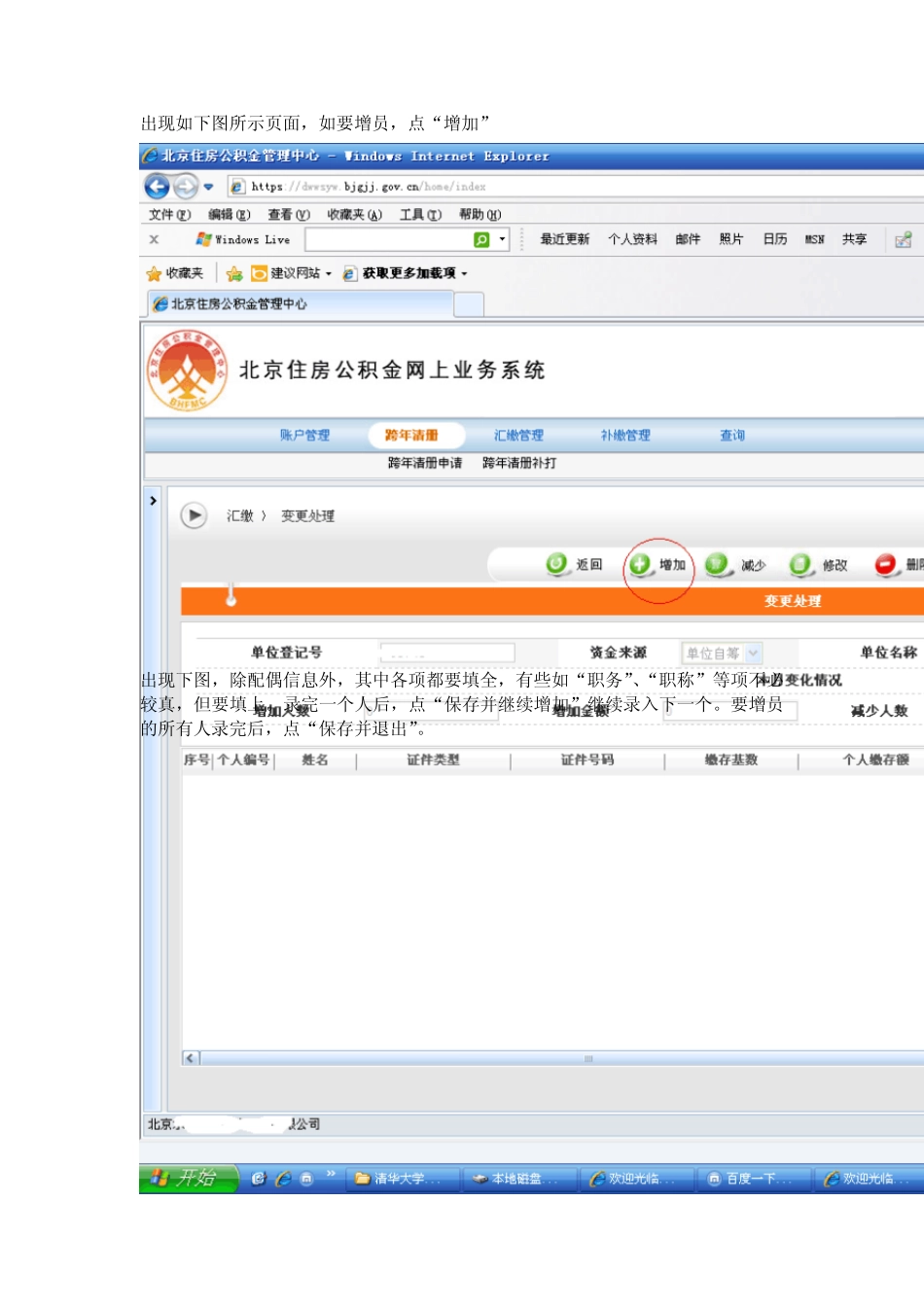
Task: Open 百度一下 taskbar item
Action: tap(753, 1179)
